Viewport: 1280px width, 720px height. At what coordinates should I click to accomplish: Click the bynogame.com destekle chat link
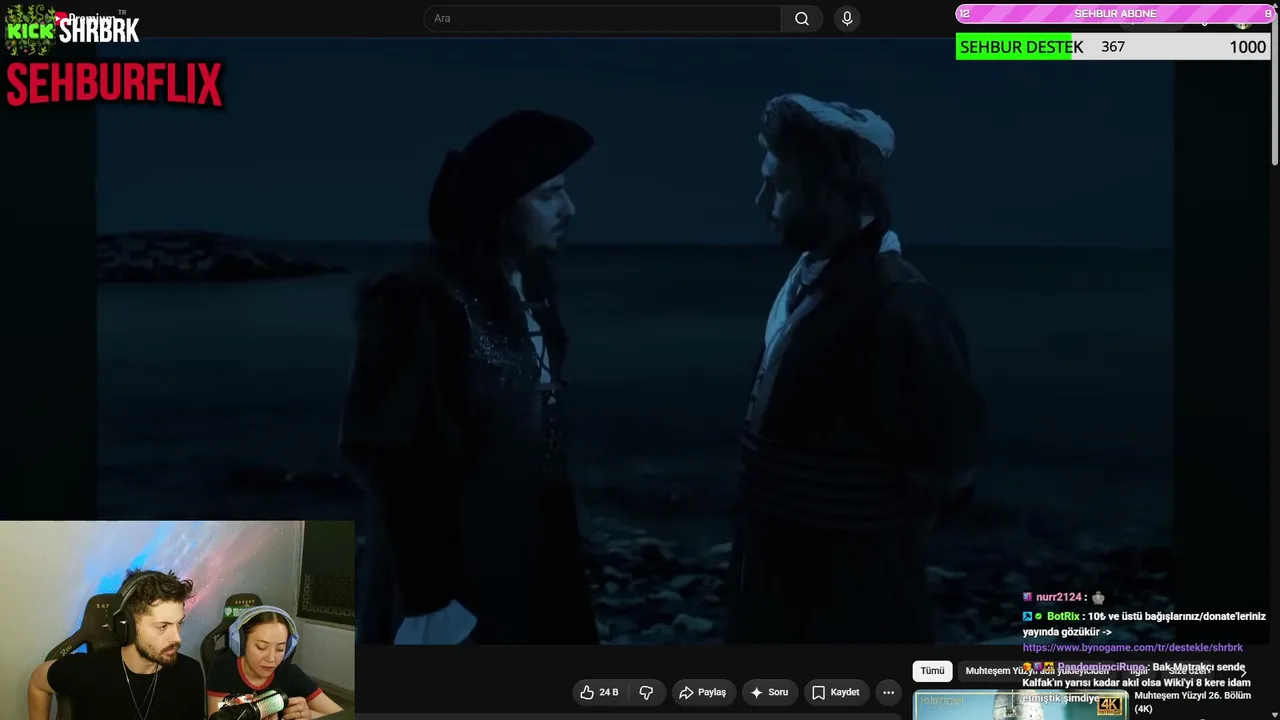tap(1132, 647)
